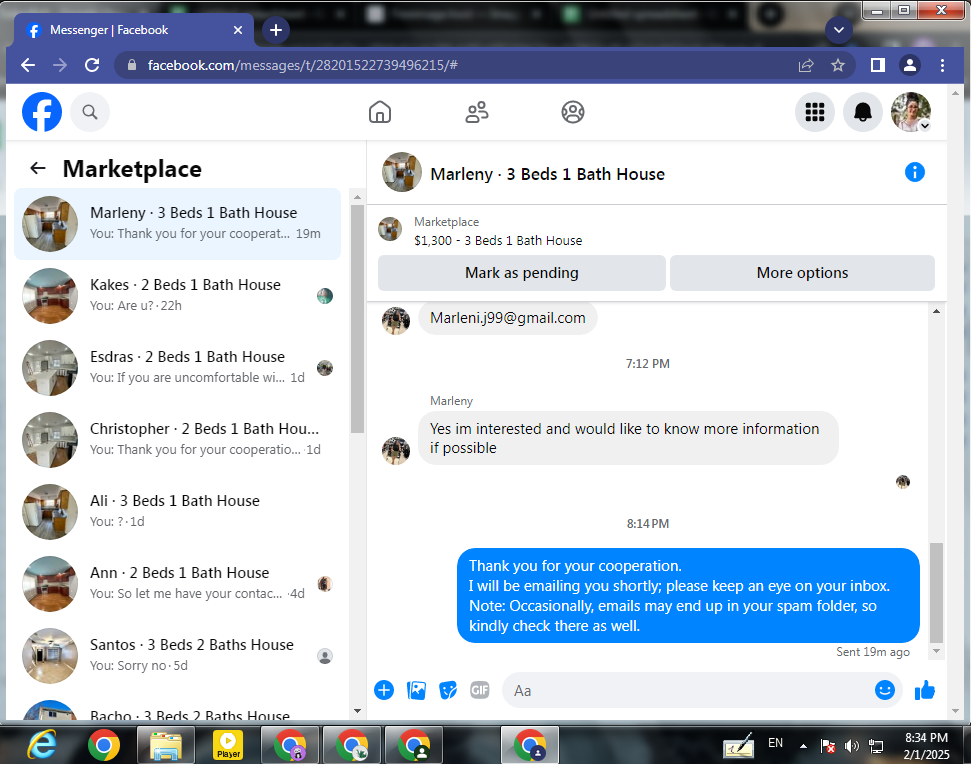Image resolution: width=971 pixels, height=764 pixels.
Task: Open the apps grid menu
Action: [x=814, y=112]
